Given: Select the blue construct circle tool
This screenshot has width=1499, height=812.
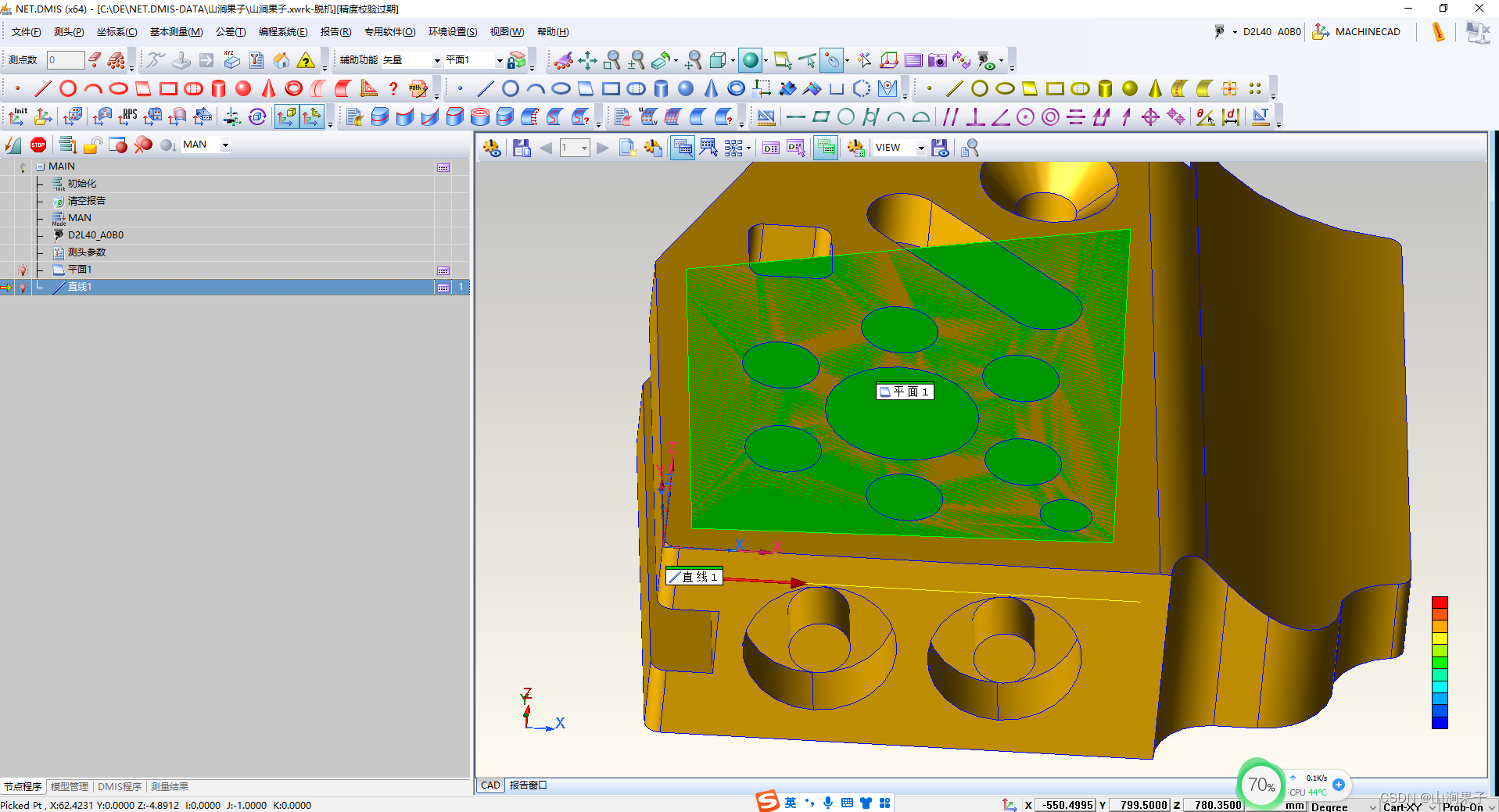Looking at the screenshot, I should point(511,88).
